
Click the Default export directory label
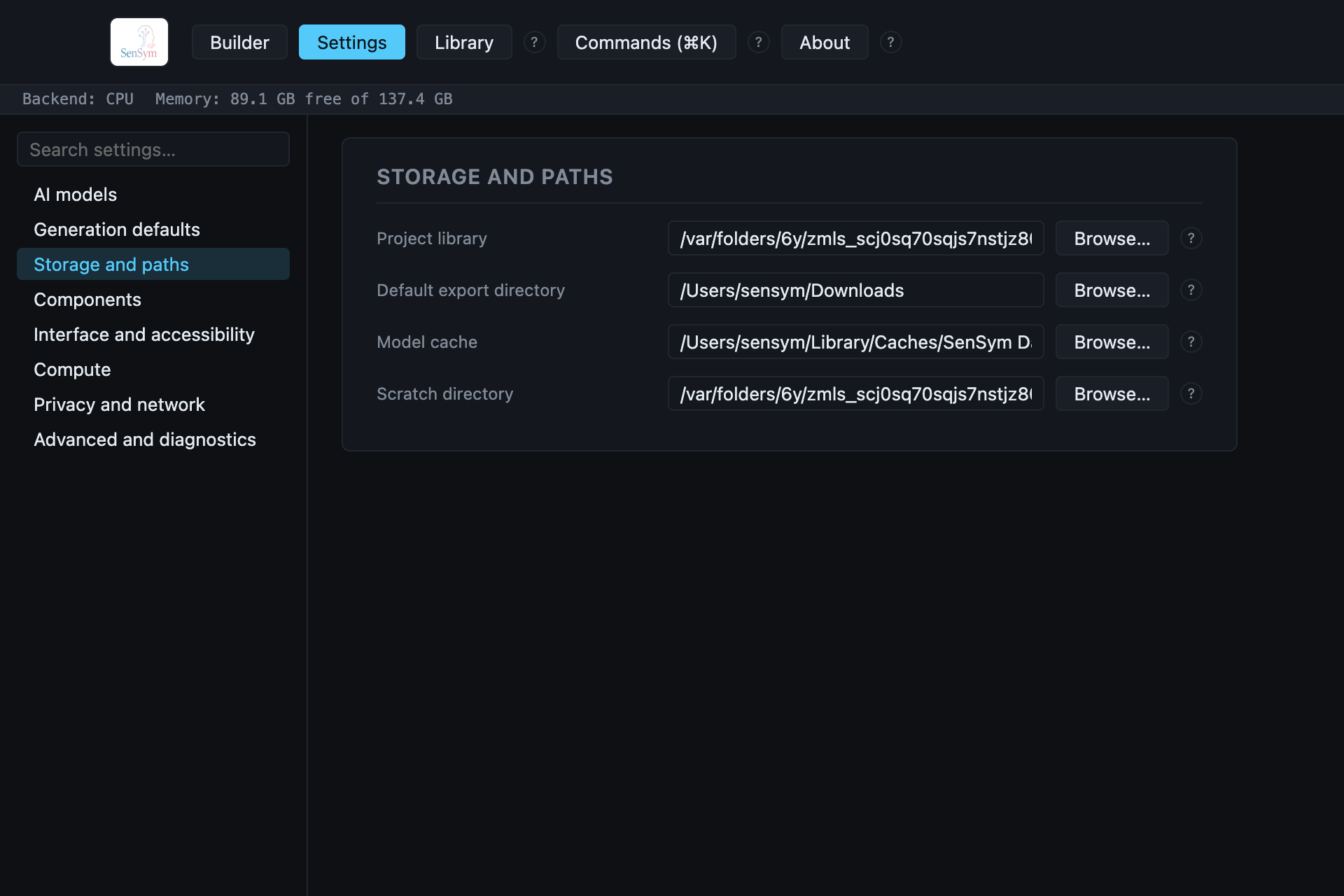(x=470, y=290)
